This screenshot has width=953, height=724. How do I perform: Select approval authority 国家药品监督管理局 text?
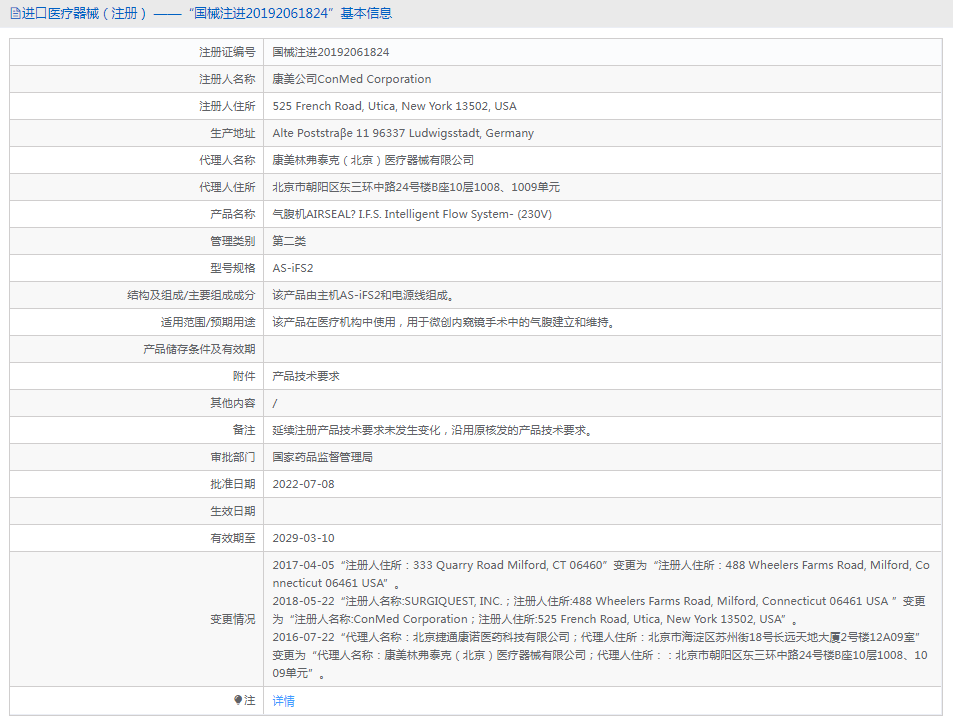pos(322,457)
